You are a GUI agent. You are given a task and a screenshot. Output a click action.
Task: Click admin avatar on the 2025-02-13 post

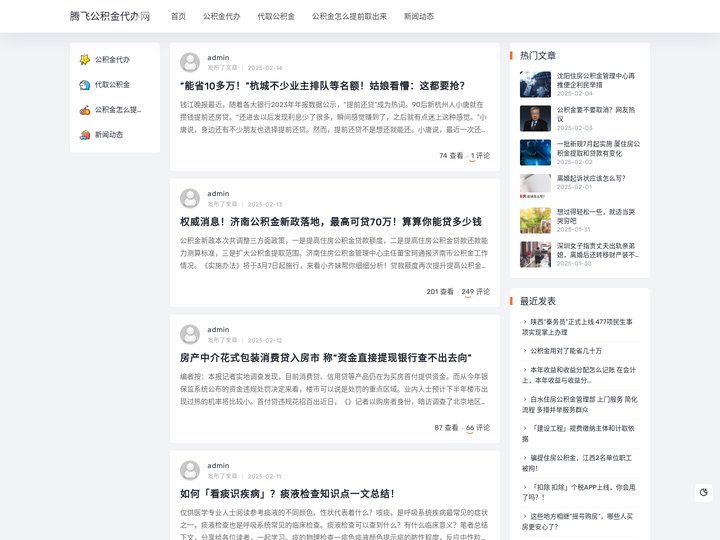click(190, 198)
